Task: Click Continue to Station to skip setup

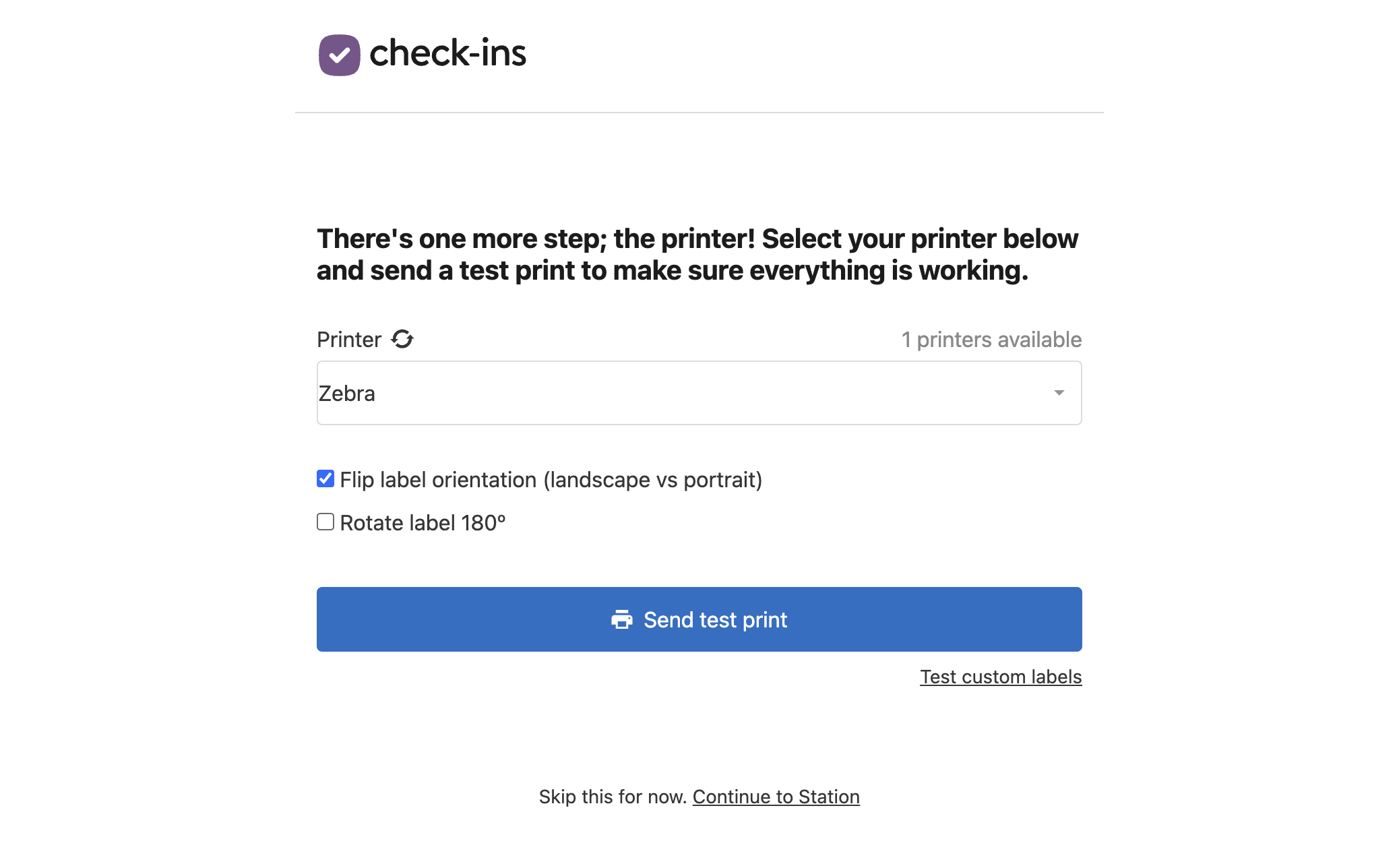Action: [776, 796]
